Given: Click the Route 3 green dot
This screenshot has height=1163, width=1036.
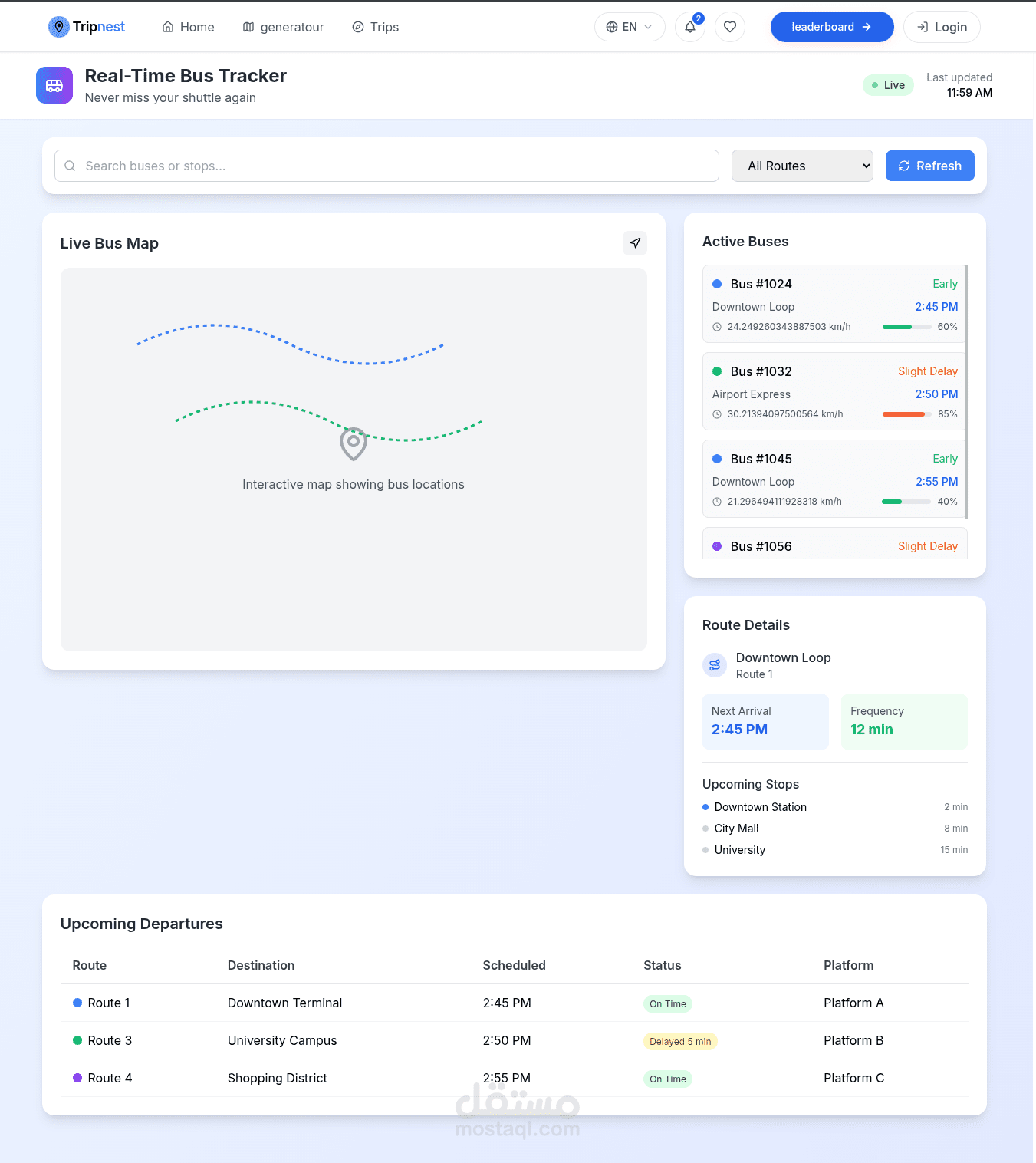Looking at the screenshot, I should [x=77, y=1040].
